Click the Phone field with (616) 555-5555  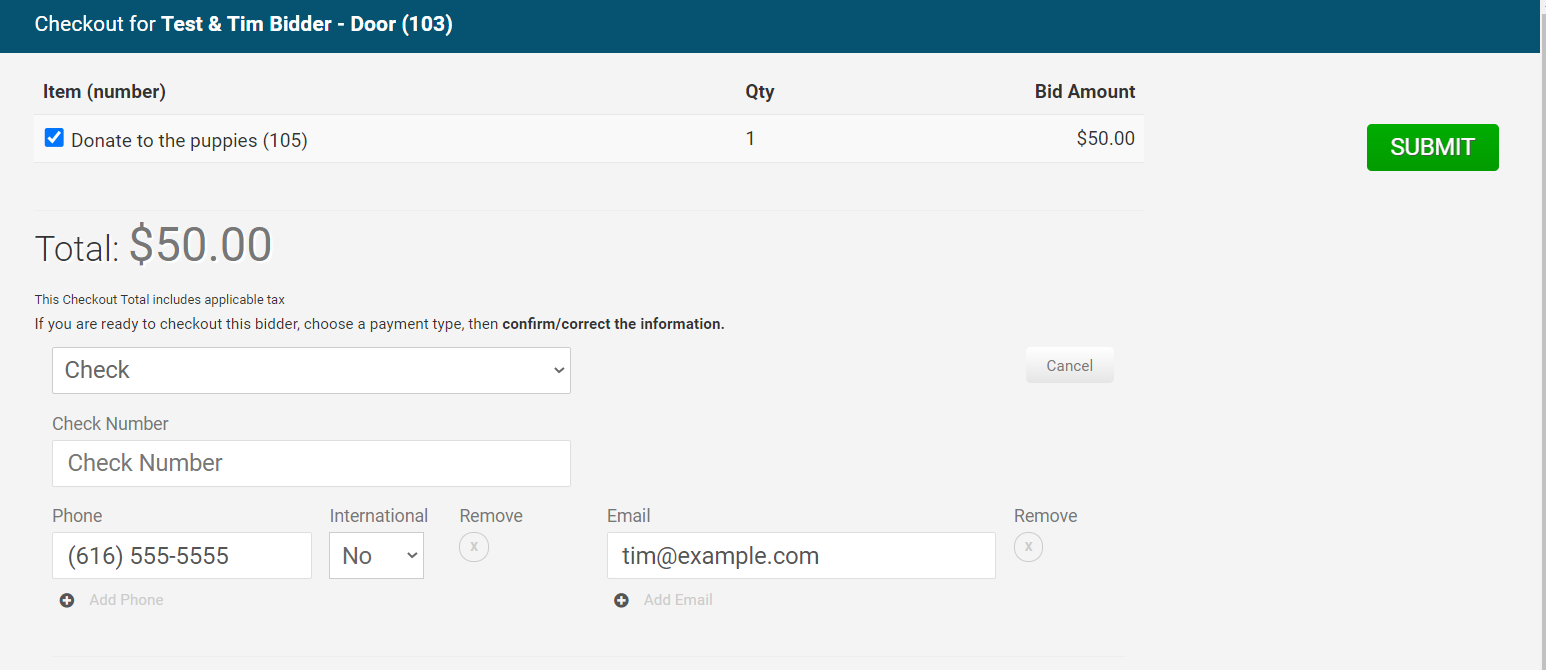(x=182, y=556)
